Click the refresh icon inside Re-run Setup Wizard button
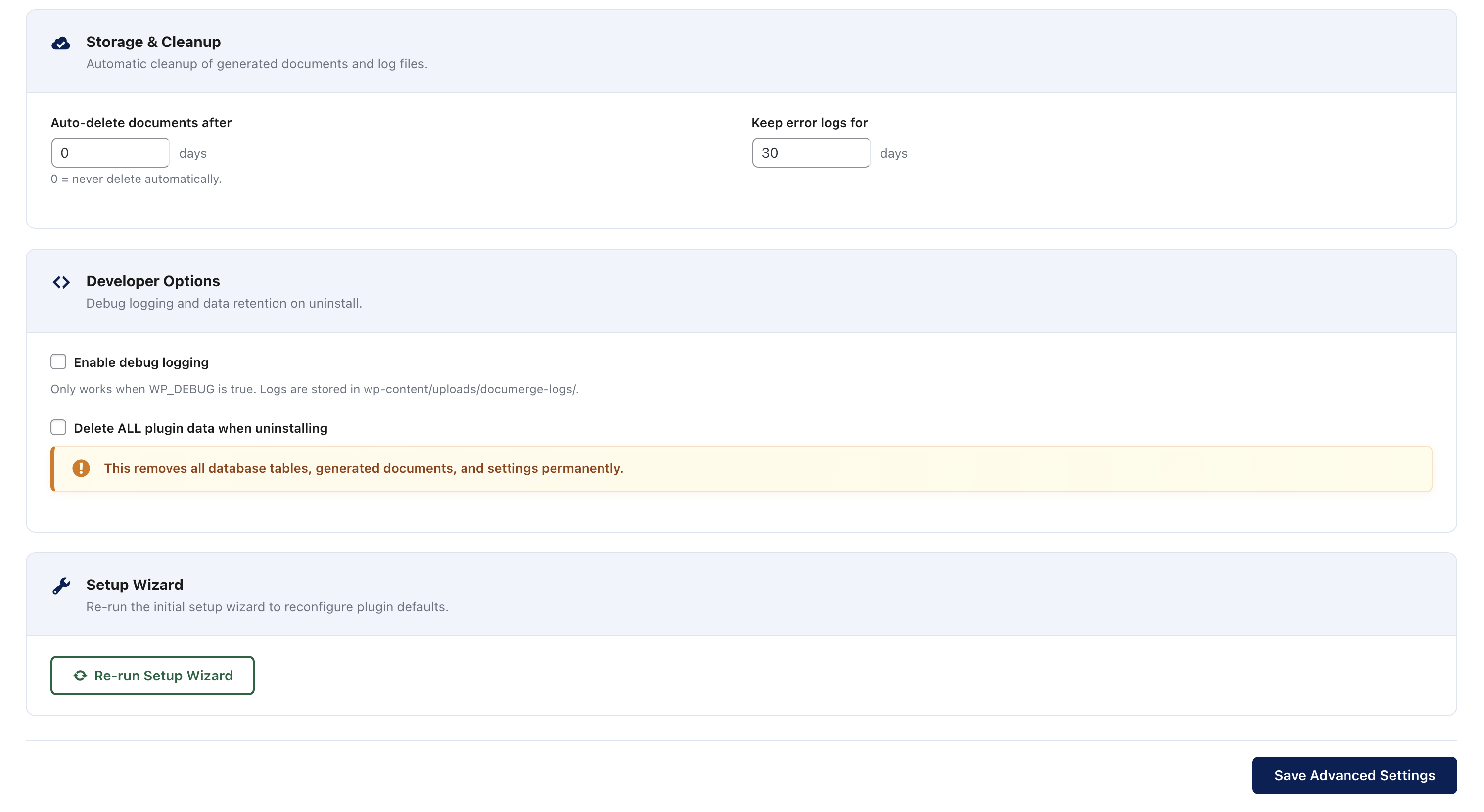This screenshot has height=812, width=1484. (80, 676)
